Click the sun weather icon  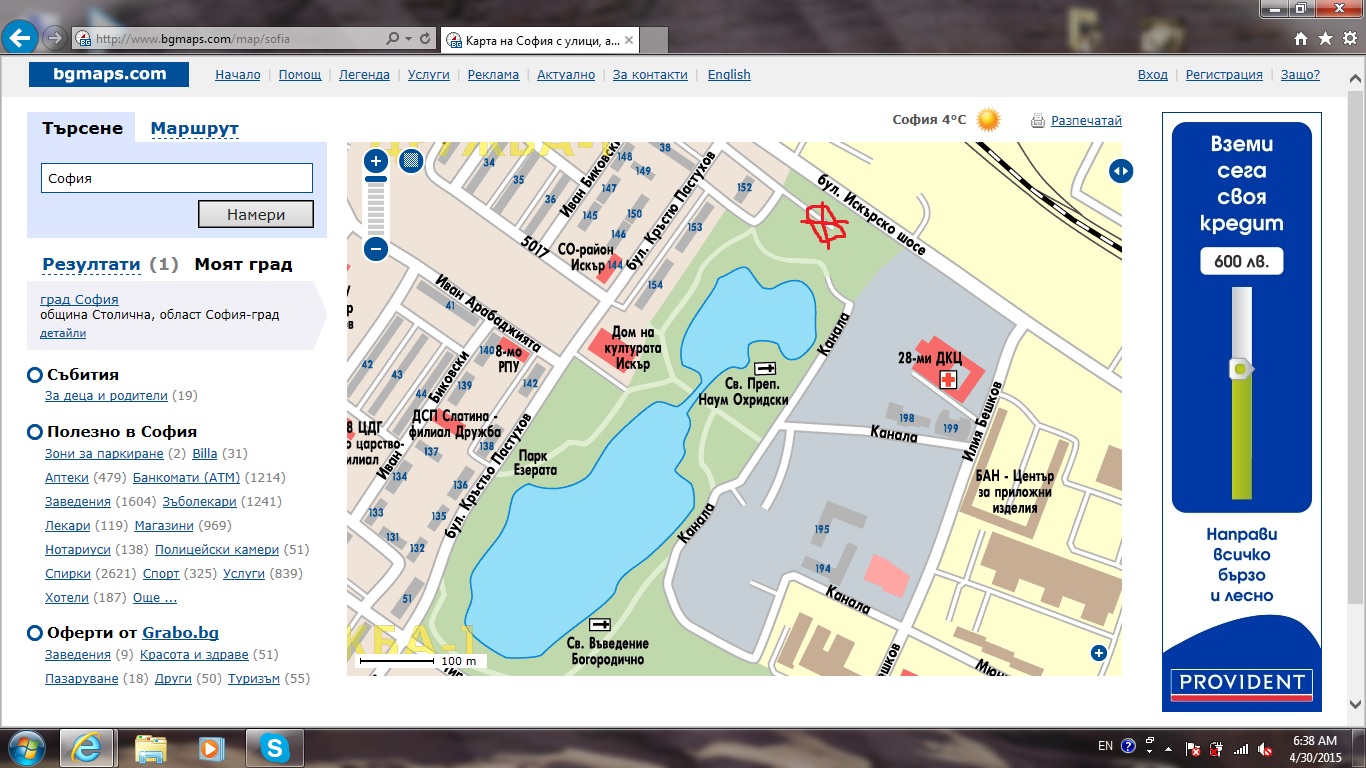(x=988, y=120)
